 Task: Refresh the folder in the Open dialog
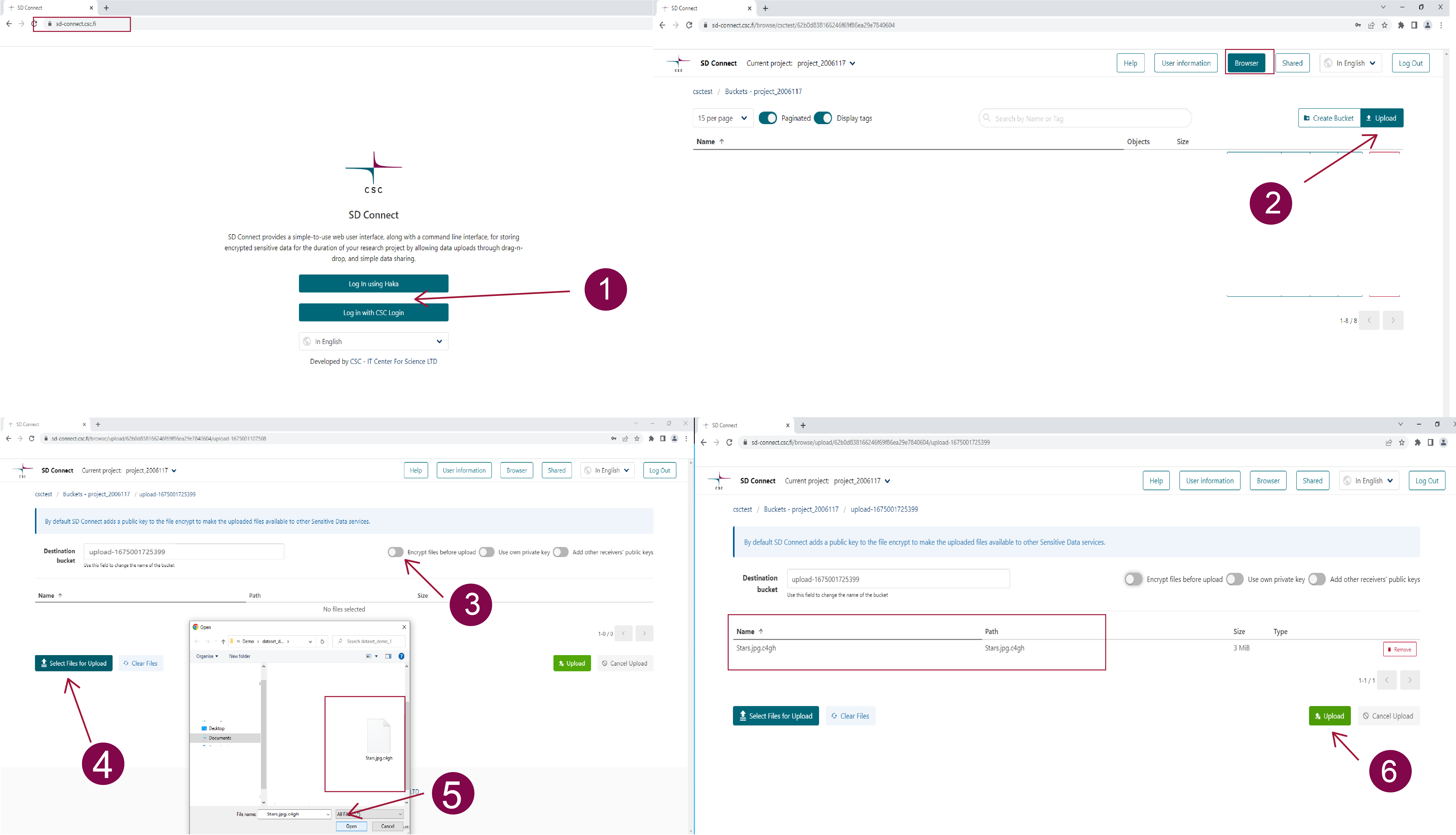[x=322, y=642]
